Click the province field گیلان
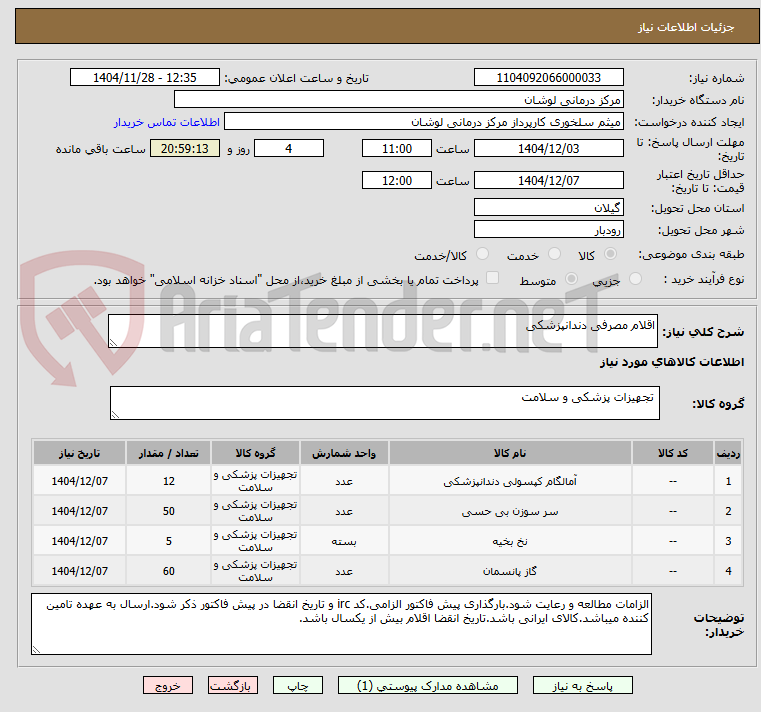761x712 pixels. (548, 208)
